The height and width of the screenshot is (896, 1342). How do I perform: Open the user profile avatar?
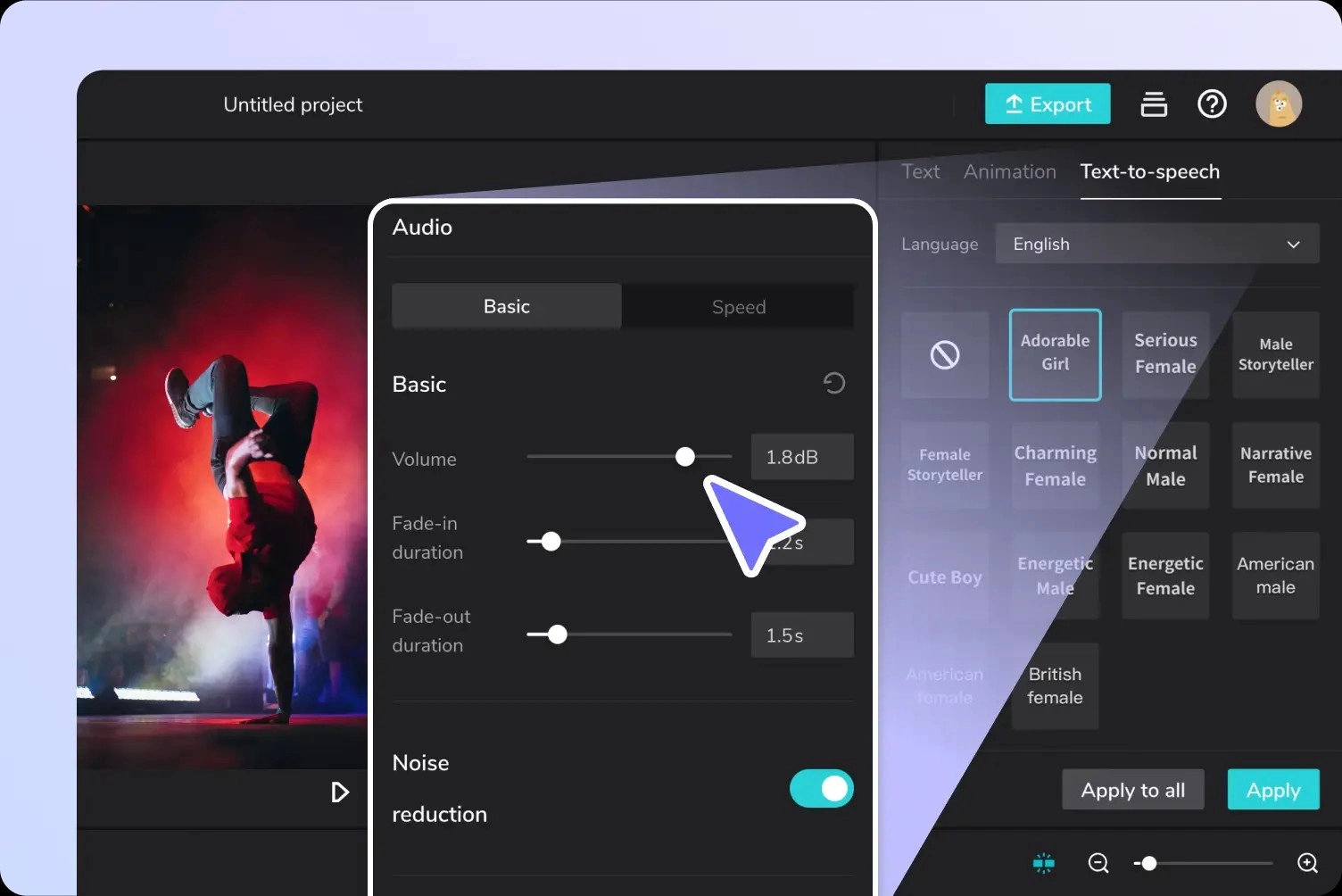pyautogui.click(x=1279, y=104)
